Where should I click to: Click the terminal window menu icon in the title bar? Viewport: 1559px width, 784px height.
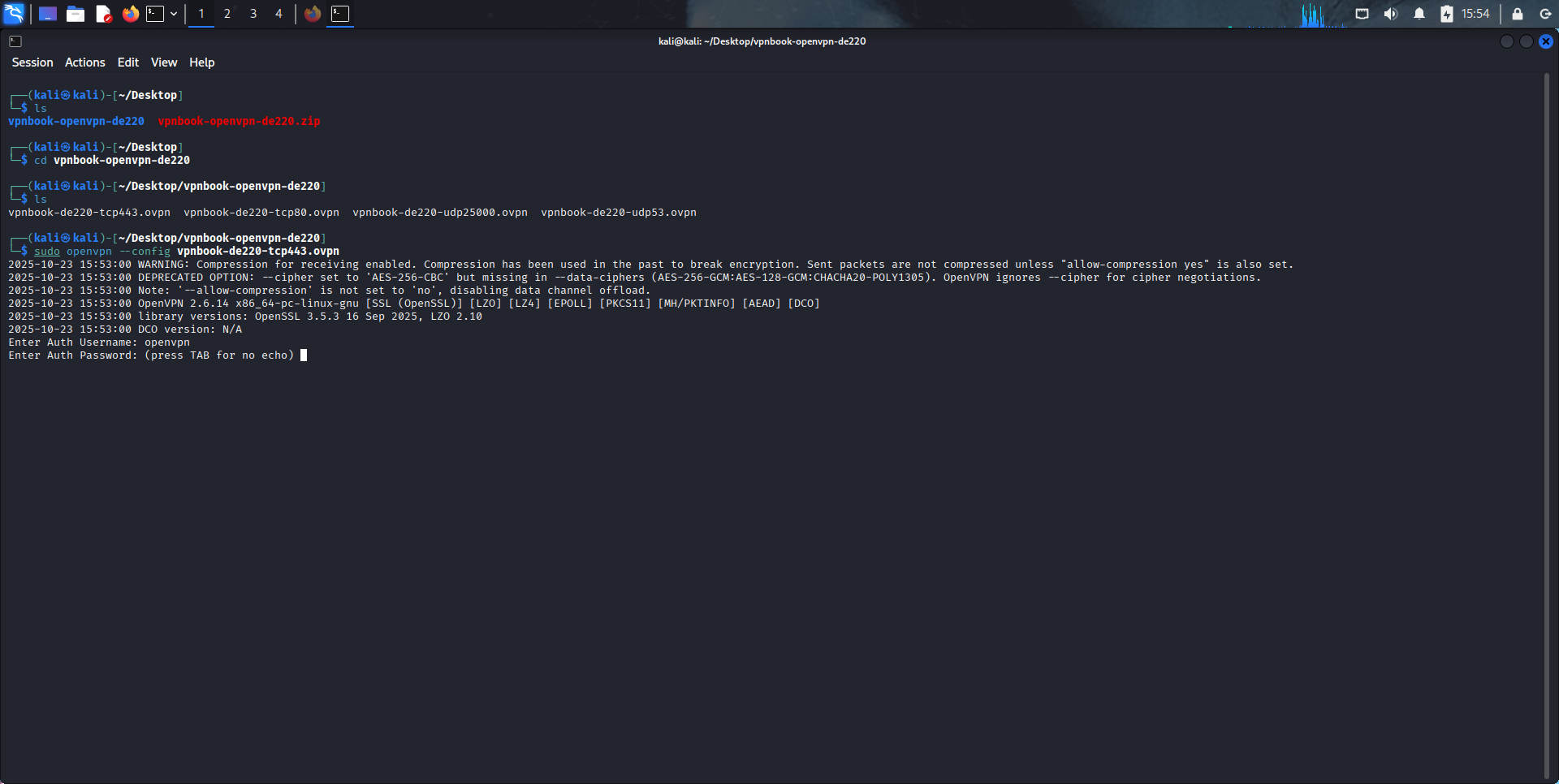[15, 41]
